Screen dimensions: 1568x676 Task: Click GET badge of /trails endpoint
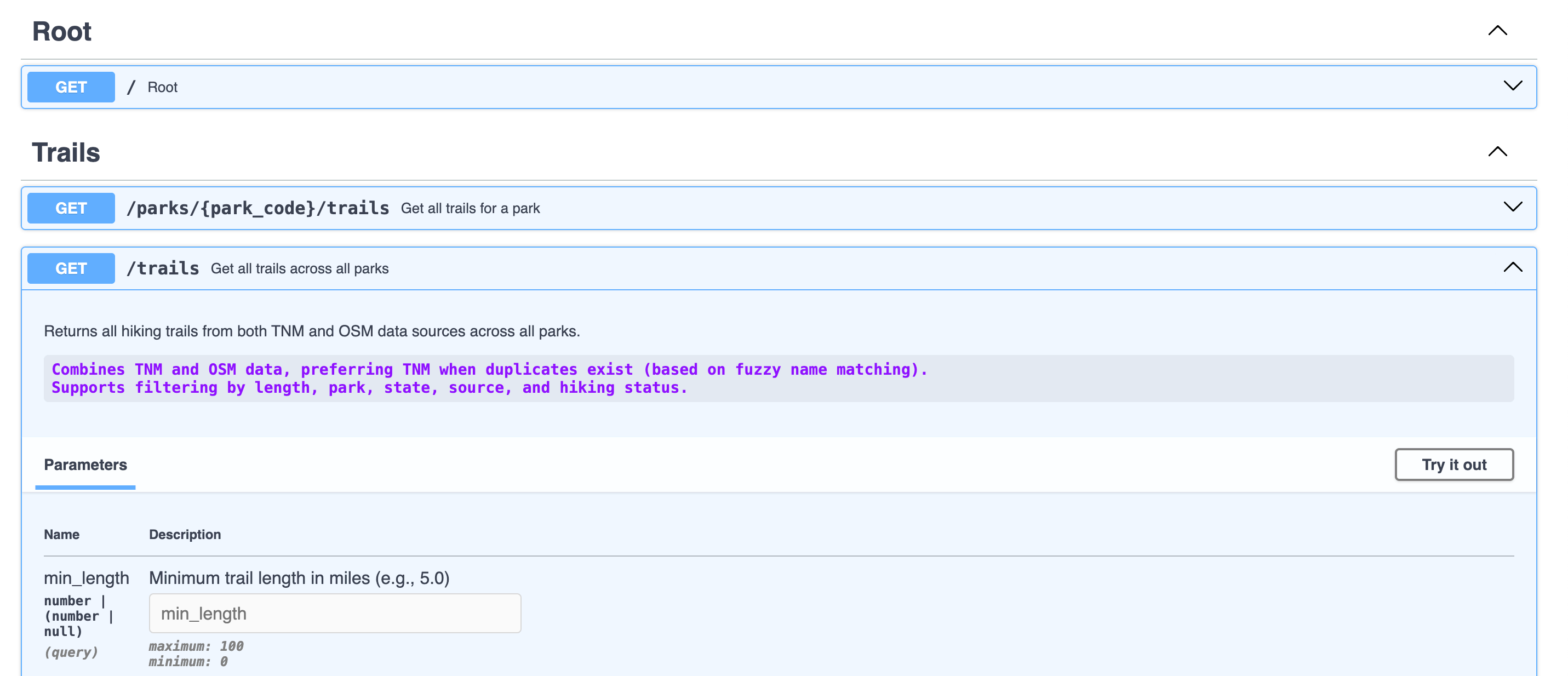[x=71, y=268]
